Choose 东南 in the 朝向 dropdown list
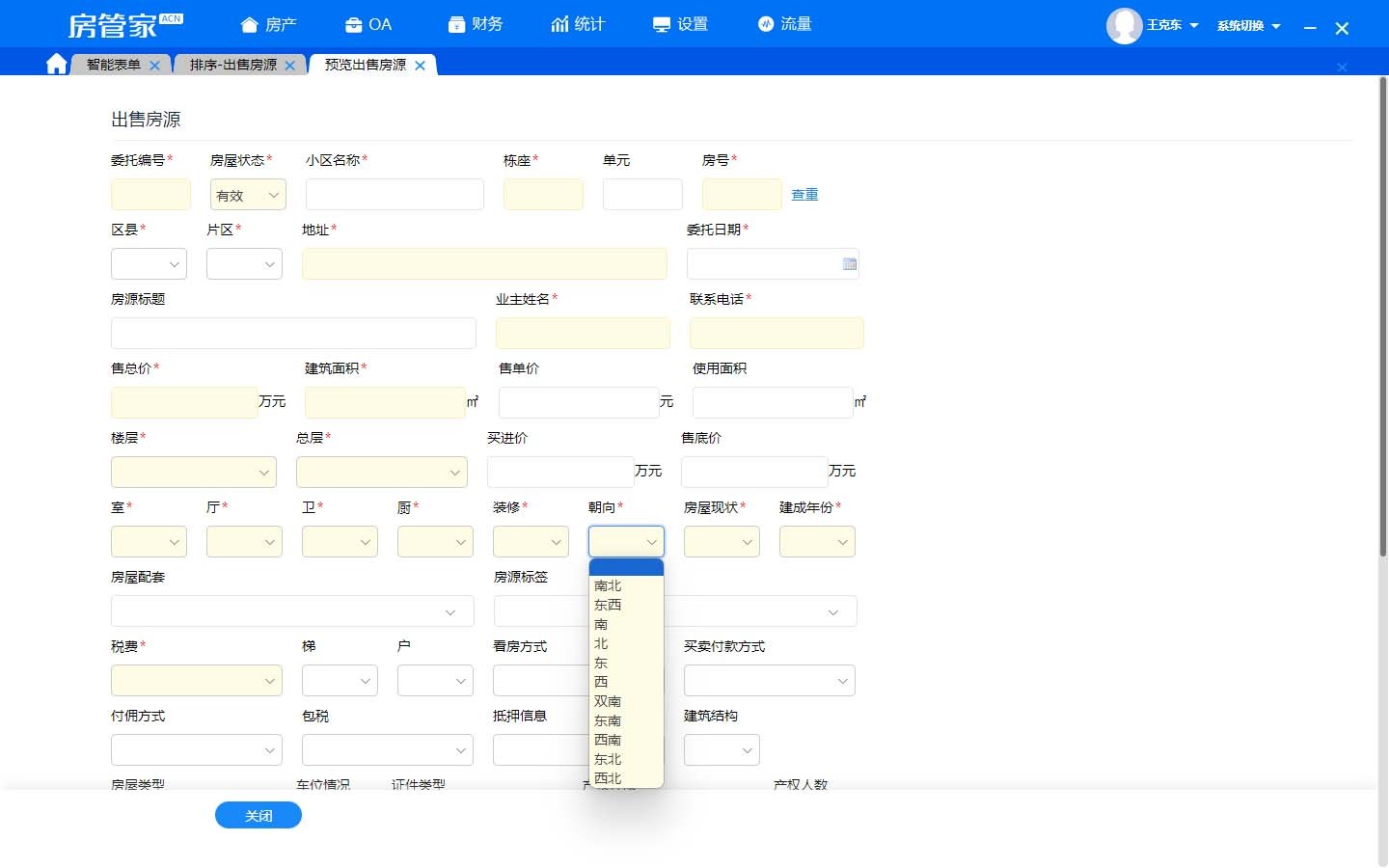The image size is (1389, 868). point(608,720)
